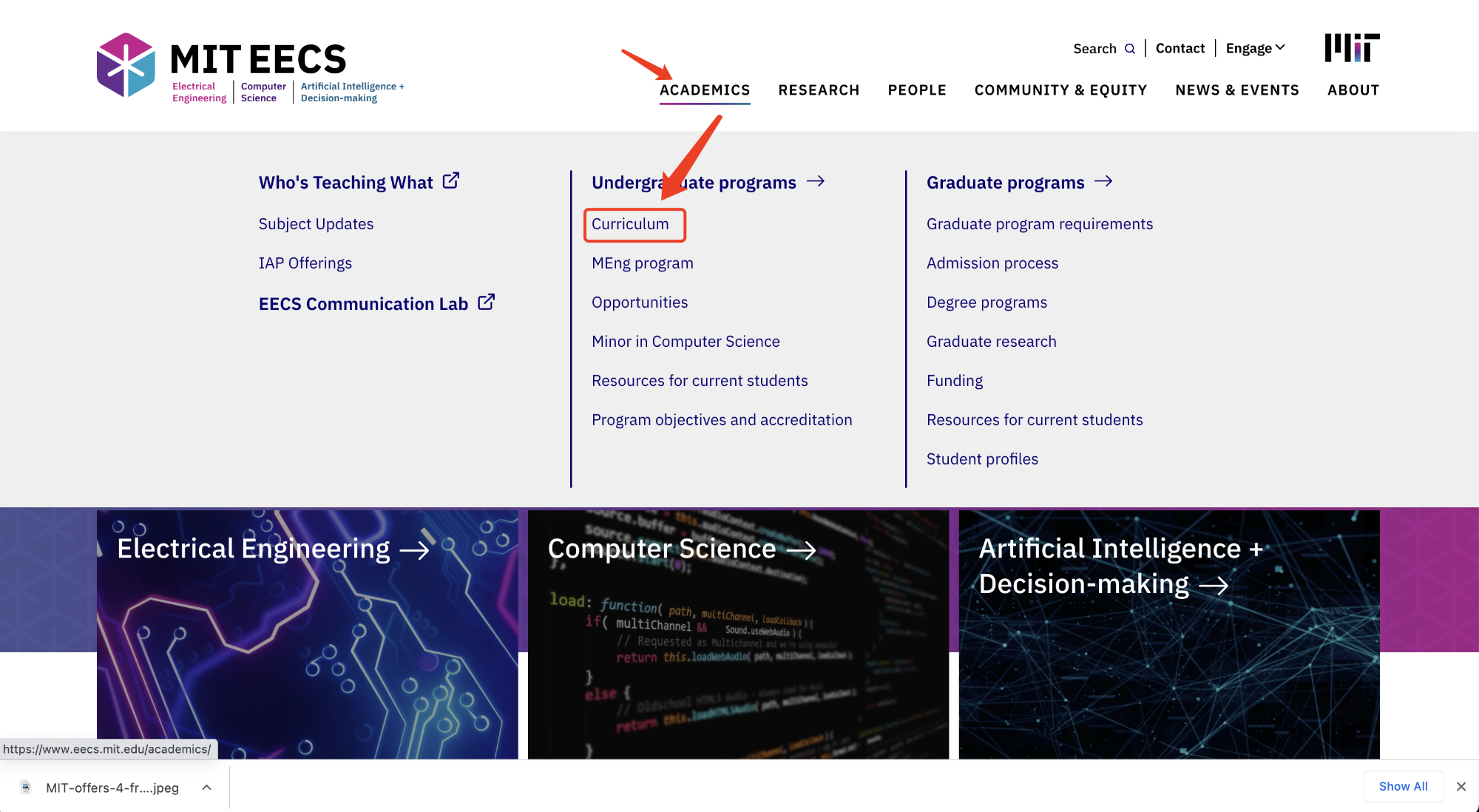Click the MIT EECS hexagon logo
The width and height of the screenshot is (1479, 812).
click(x=126, y=65)
